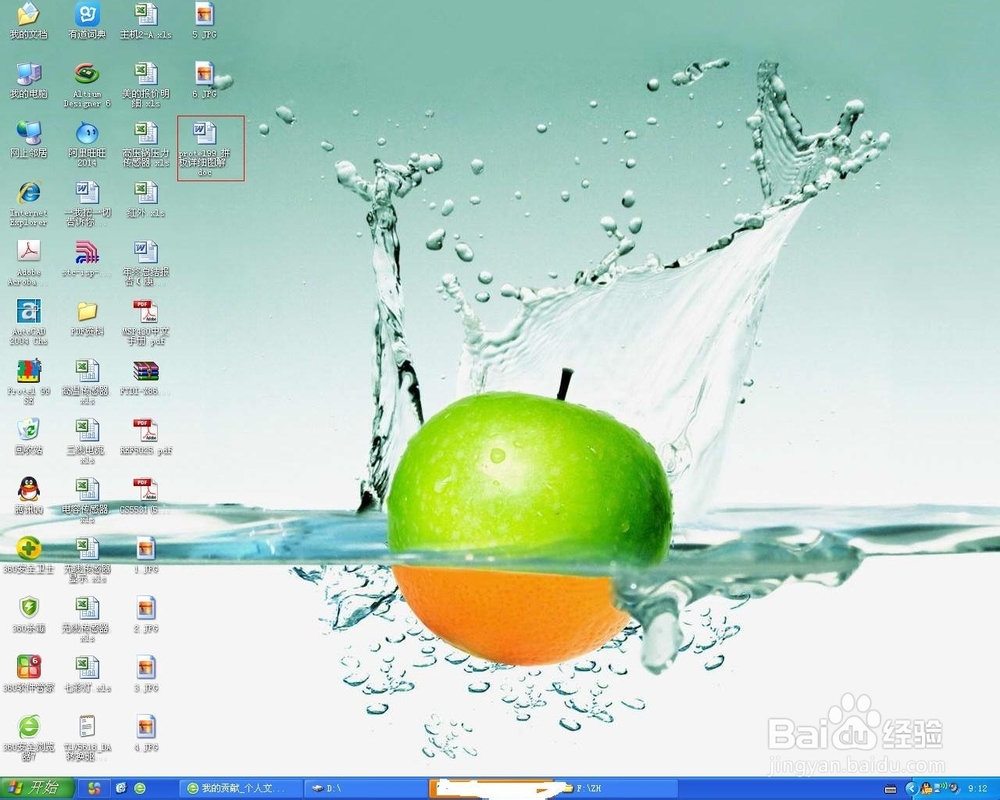Select the 2.JPG image file
This screenshot has width=1000, height=800.
[146, 615]
